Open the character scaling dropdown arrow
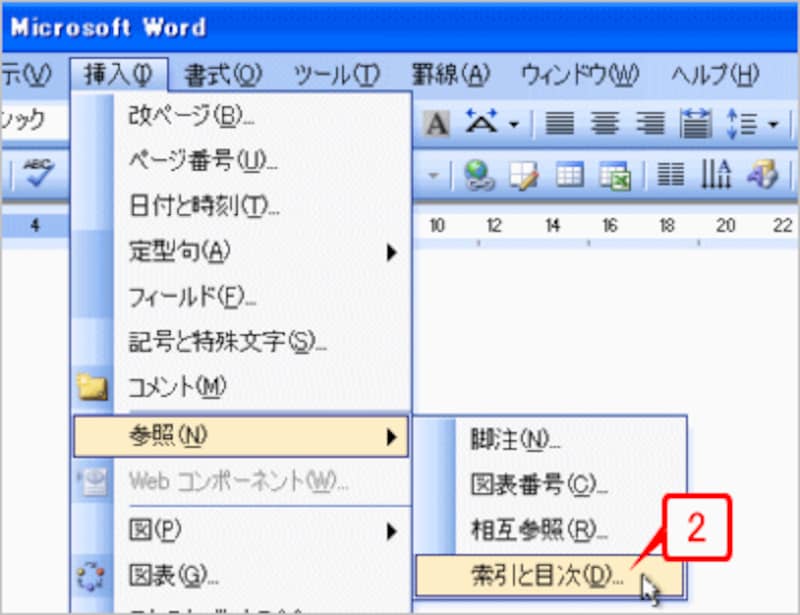 pos(514,124)
